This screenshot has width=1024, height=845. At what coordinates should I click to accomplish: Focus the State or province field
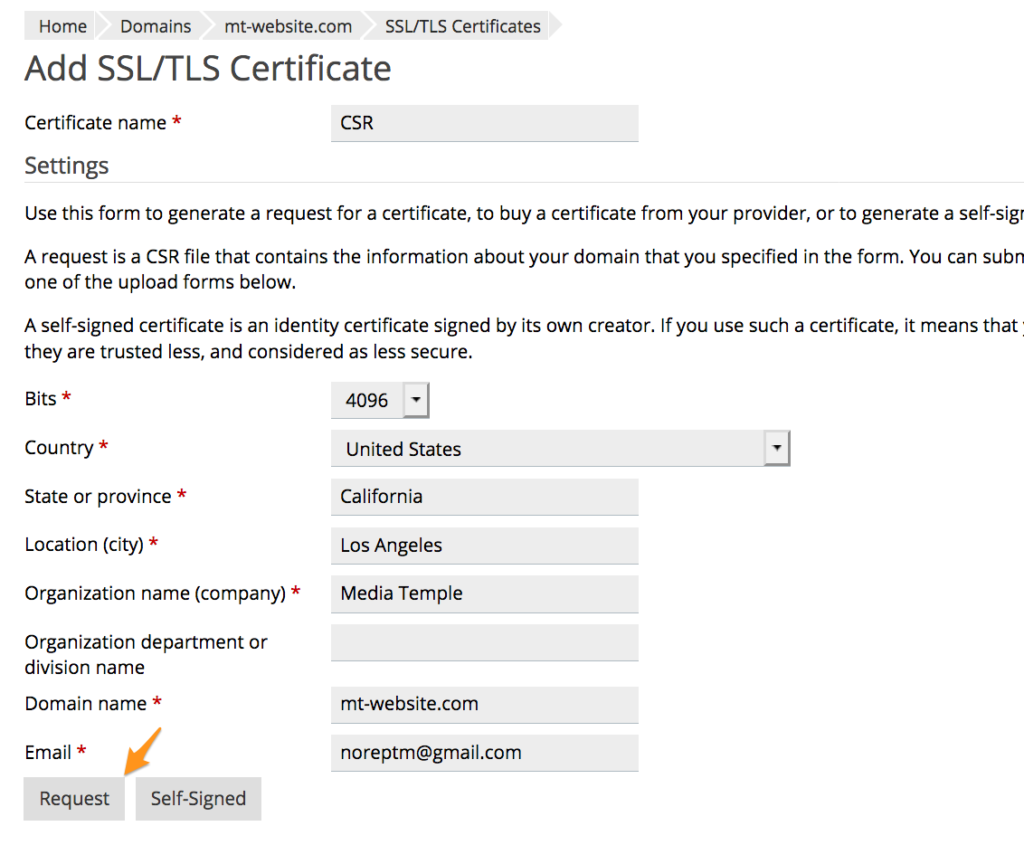coord(484,497)
